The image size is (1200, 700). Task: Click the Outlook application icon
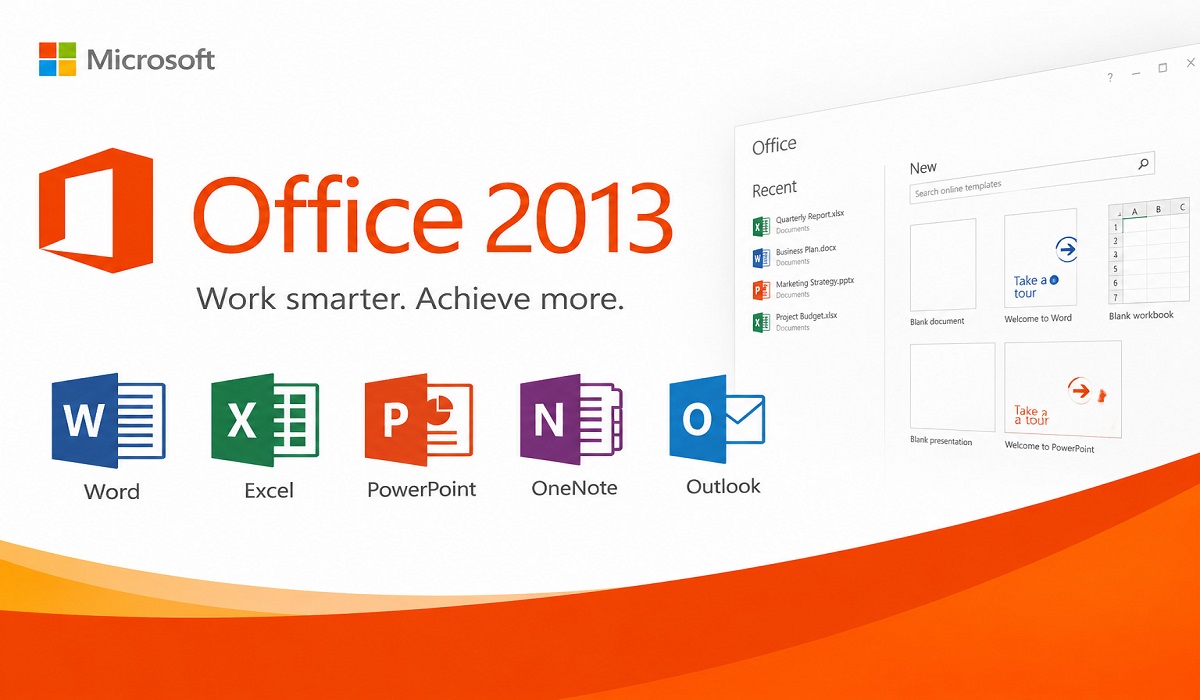(717, 420)
